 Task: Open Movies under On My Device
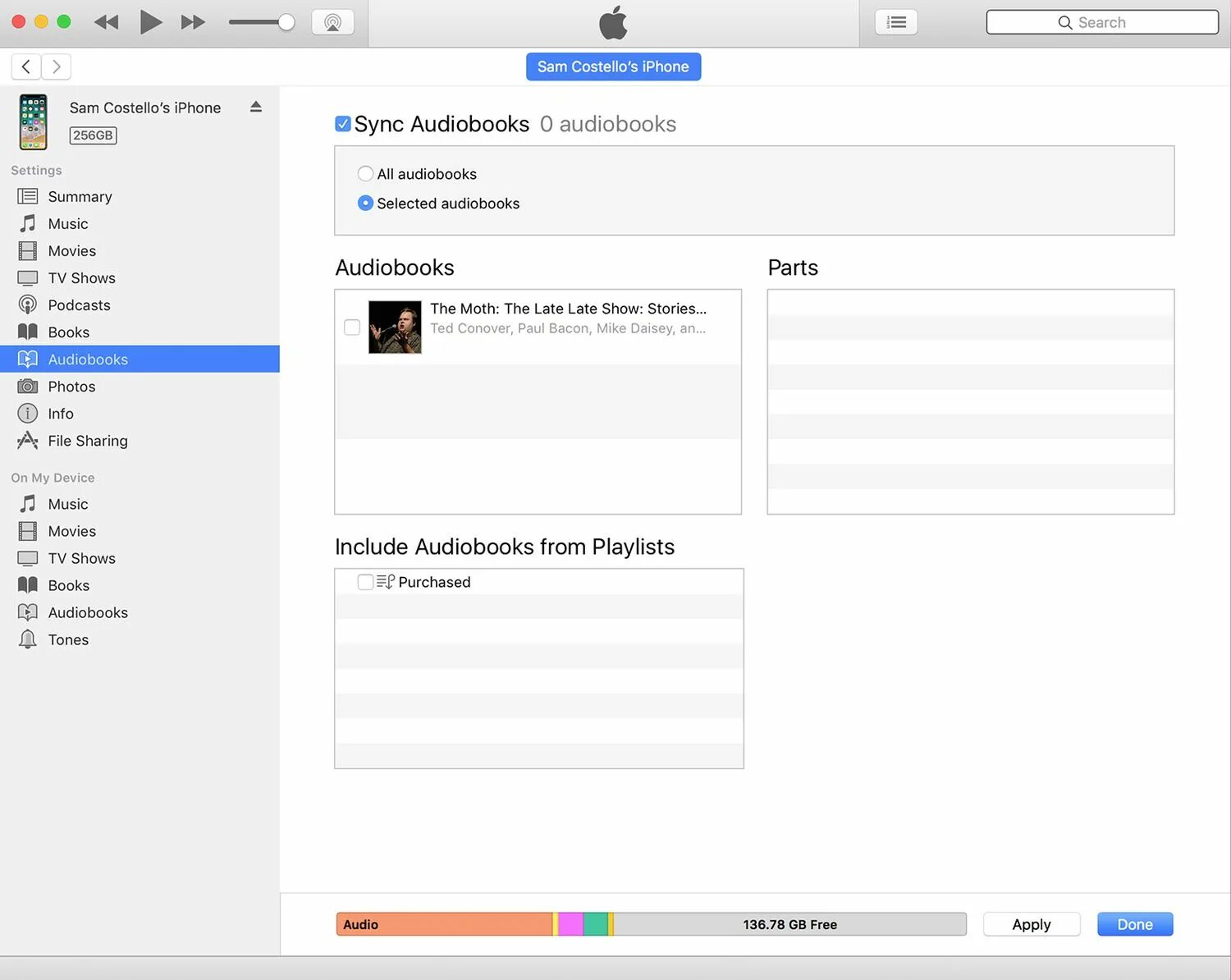point(140,530)
